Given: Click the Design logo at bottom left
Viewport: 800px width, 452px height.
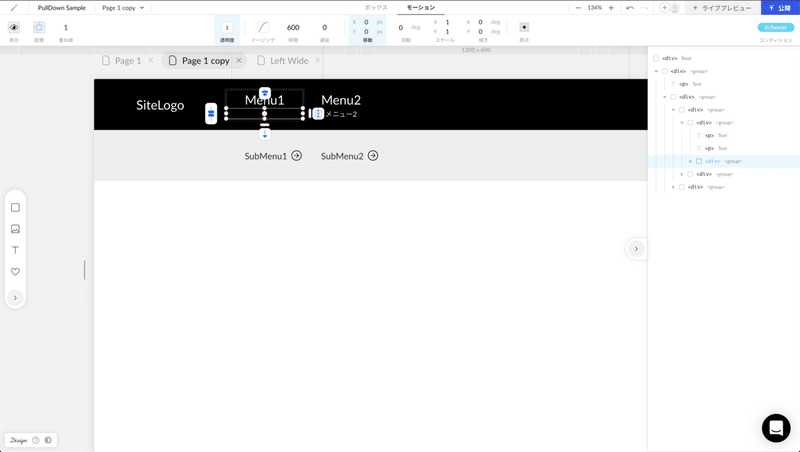Looking at the screenshot, I should tap(18, 440).
